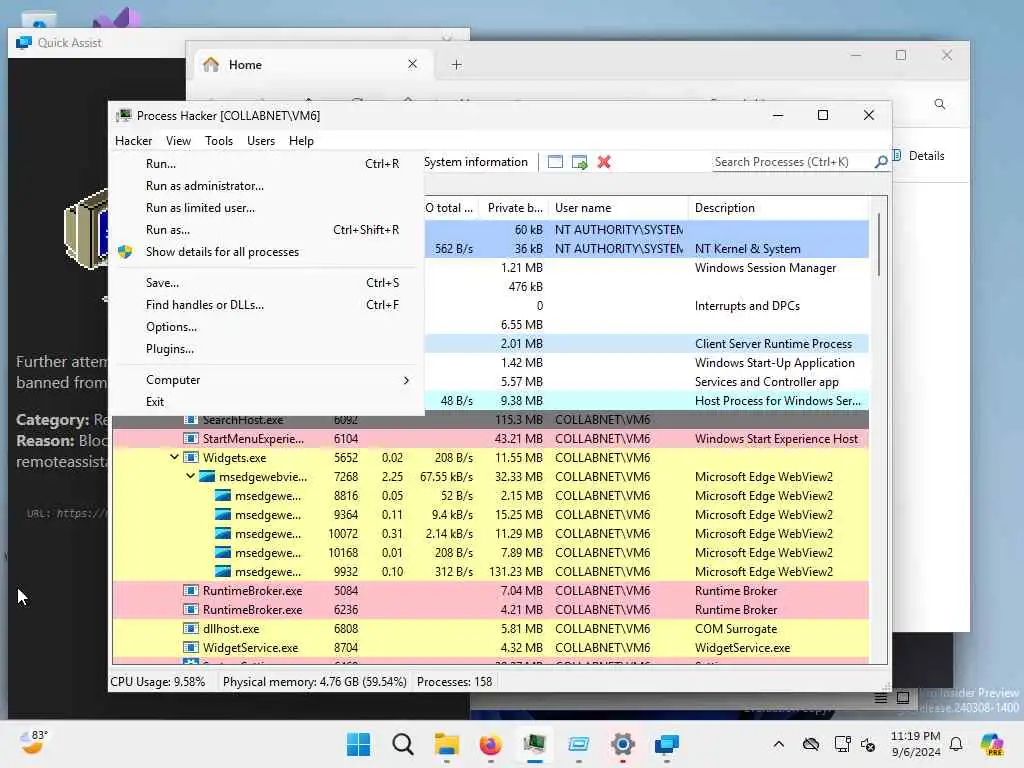Sort by the Description column header
This screenshot has height=768, width=1024.
click(778, 208)
